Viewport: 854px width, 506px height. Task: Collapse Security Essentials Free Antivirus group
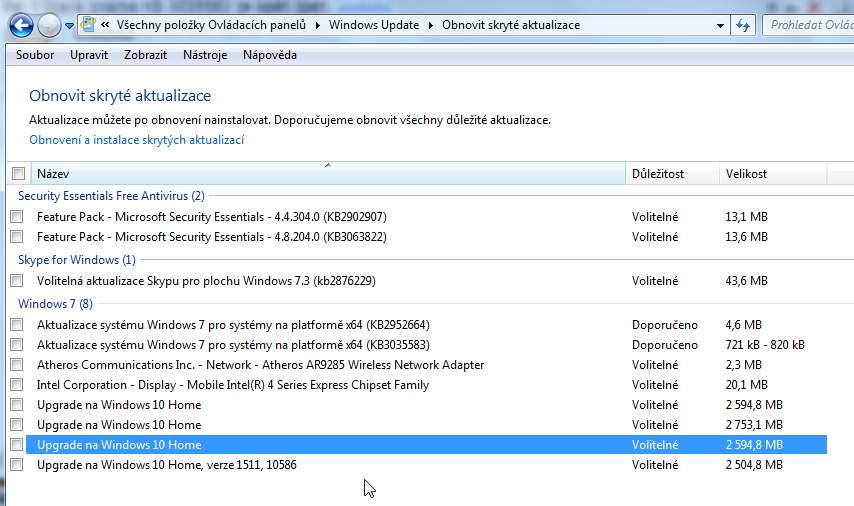[x=111, y=196]
